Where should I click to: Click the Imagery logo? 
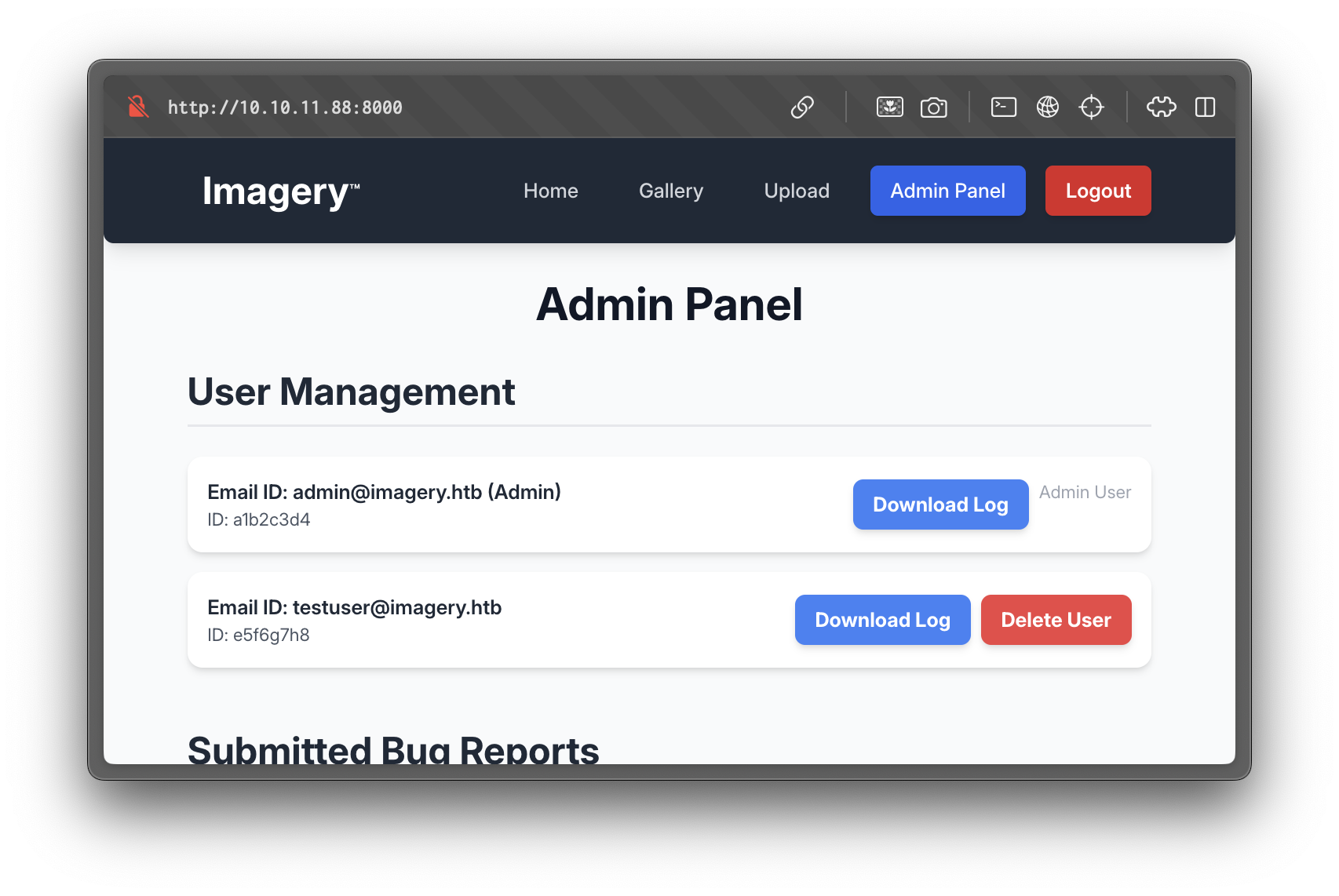(280, 191)
